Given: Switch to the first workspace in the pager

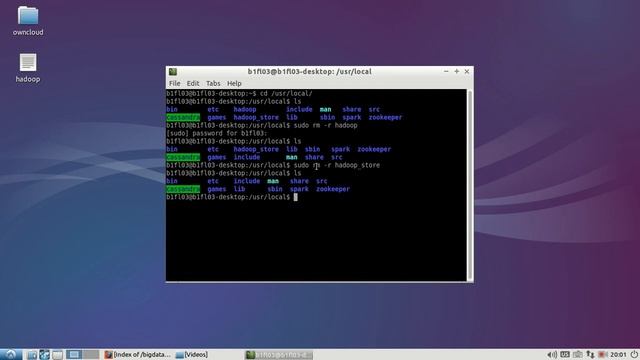Looking at the screenshot, I should (x=74, y=355).
